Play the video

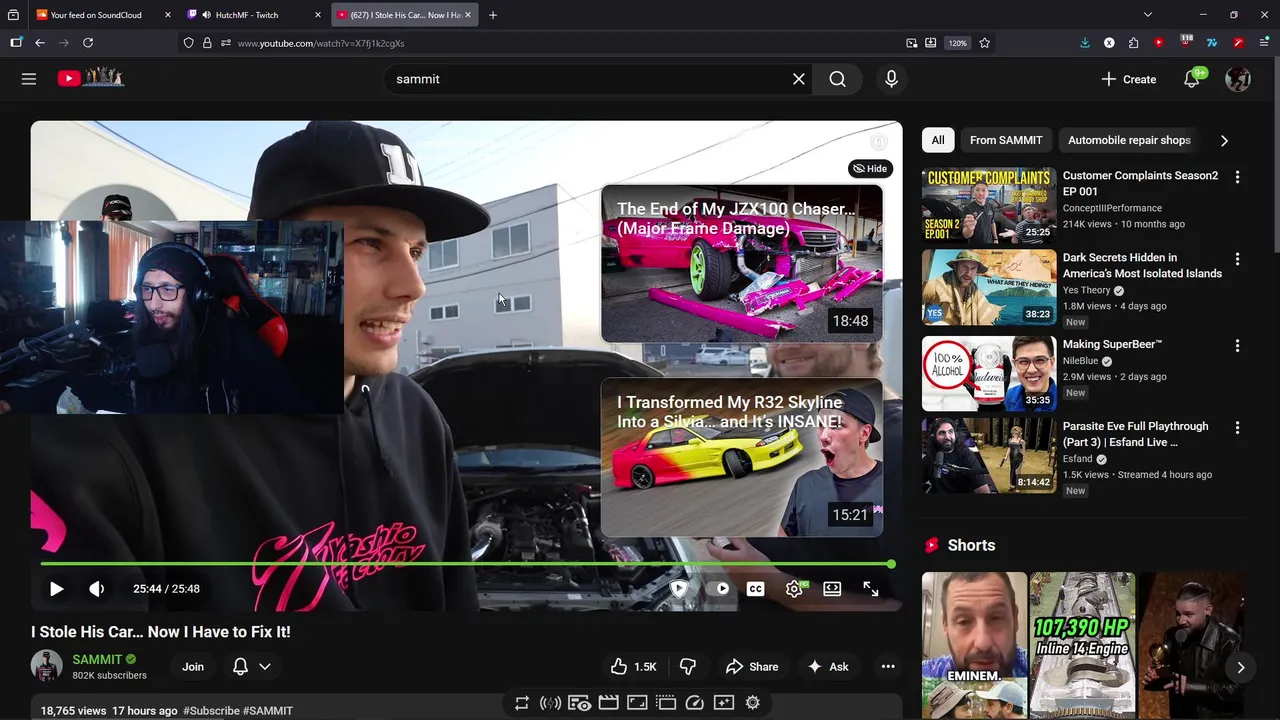tap(56, 589)
